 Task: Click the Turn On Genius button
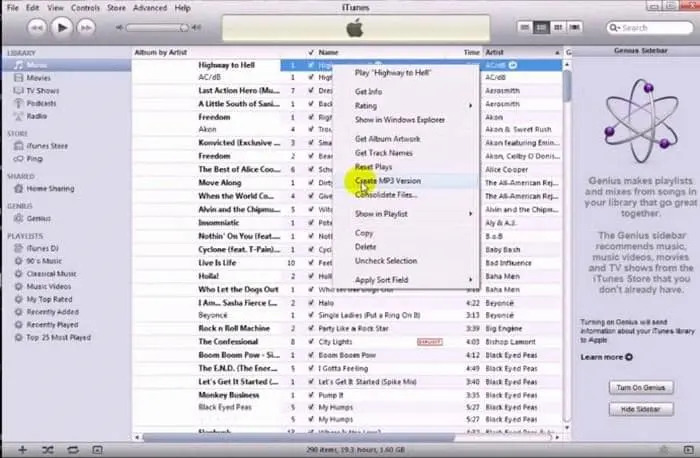[639, 387]
